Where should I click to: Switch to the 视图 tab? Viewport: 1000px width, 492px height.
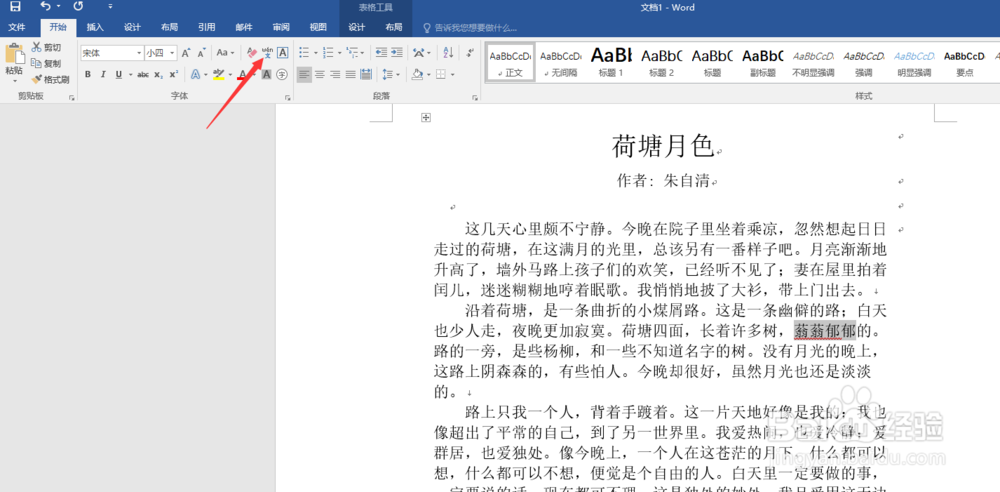[x=318, y=27]
